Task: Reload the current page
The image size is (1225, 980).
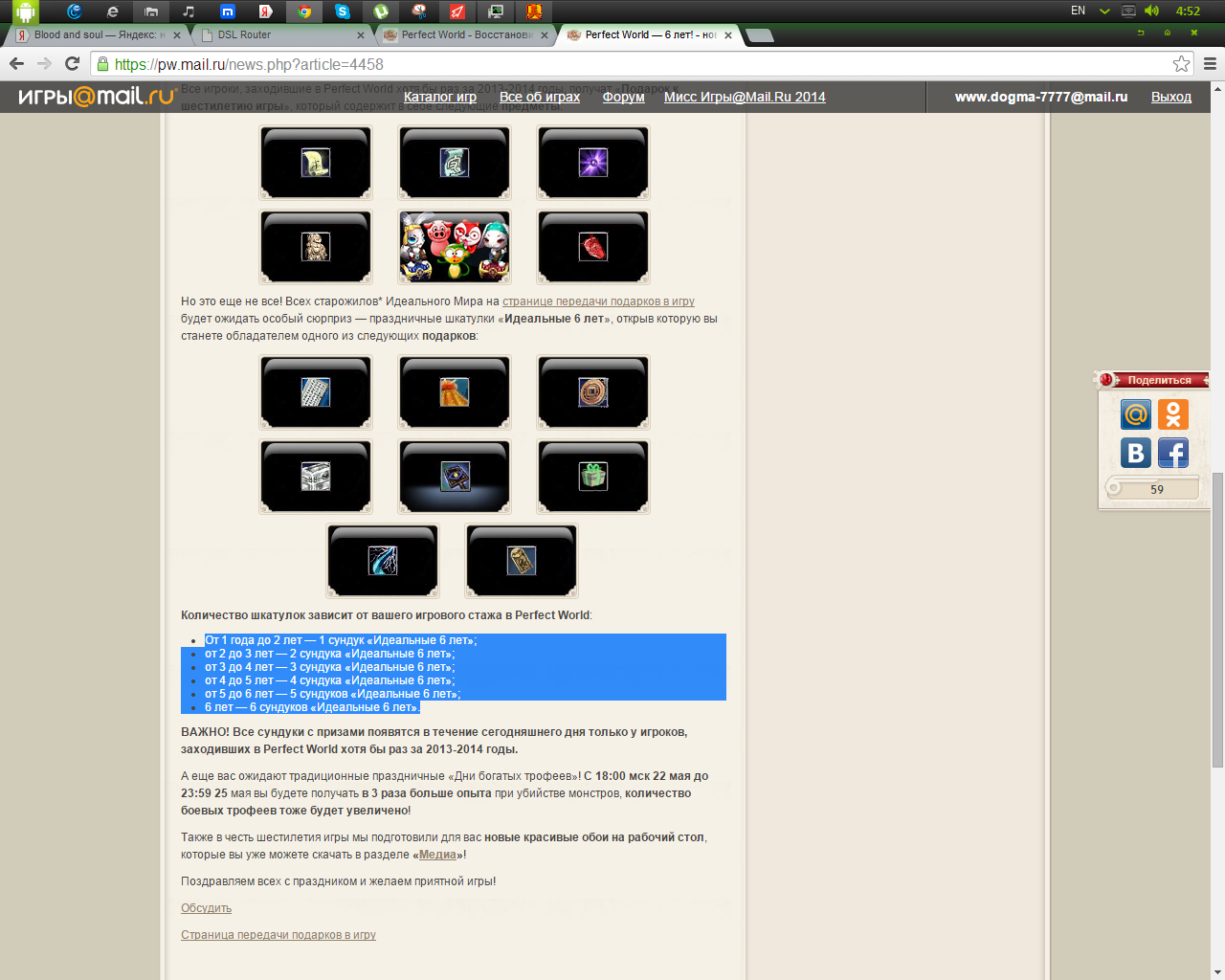Action: (x=72, y=63)
